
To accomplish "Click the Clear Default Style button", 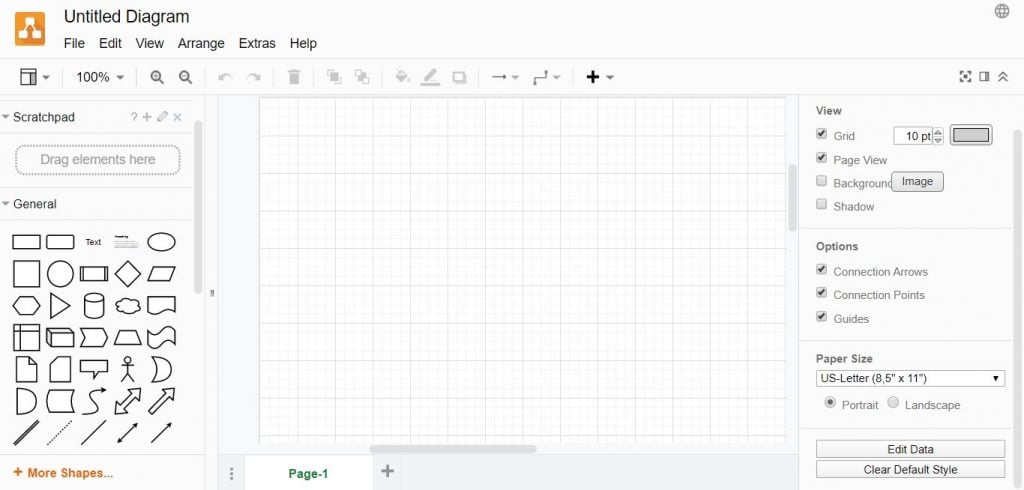I will [910, 469].
